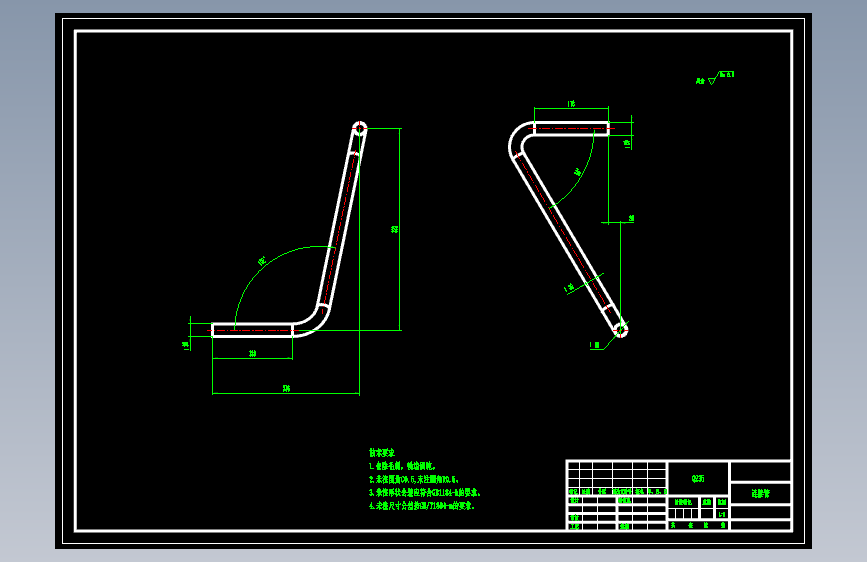The height and width of the screenshot is (562, 867).
Task: Select technical requirement note numbered 4
Action: point(422,506)
